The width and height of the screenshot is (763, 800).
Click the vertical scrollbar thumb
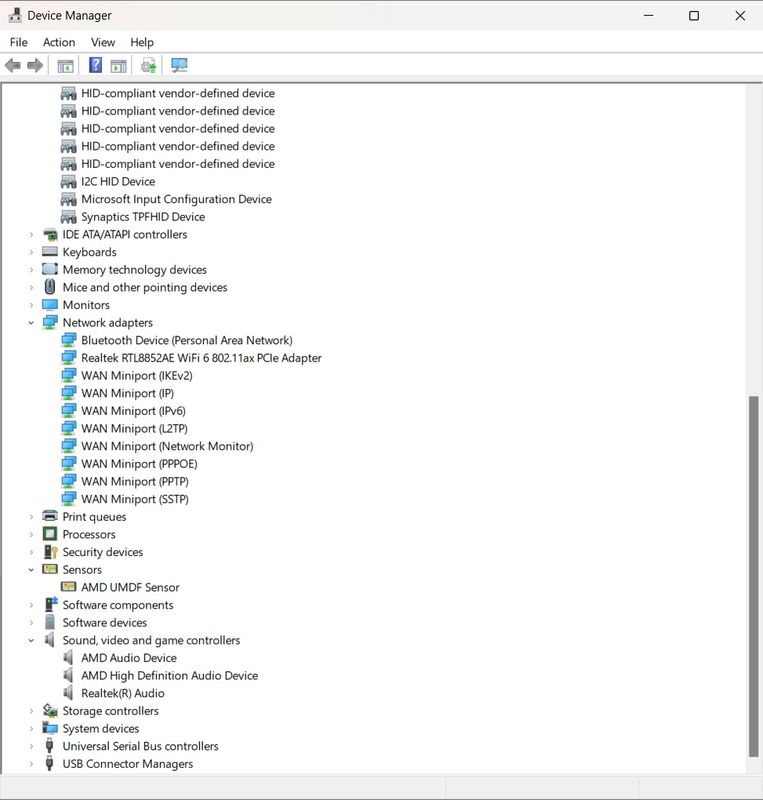point(753,577)
